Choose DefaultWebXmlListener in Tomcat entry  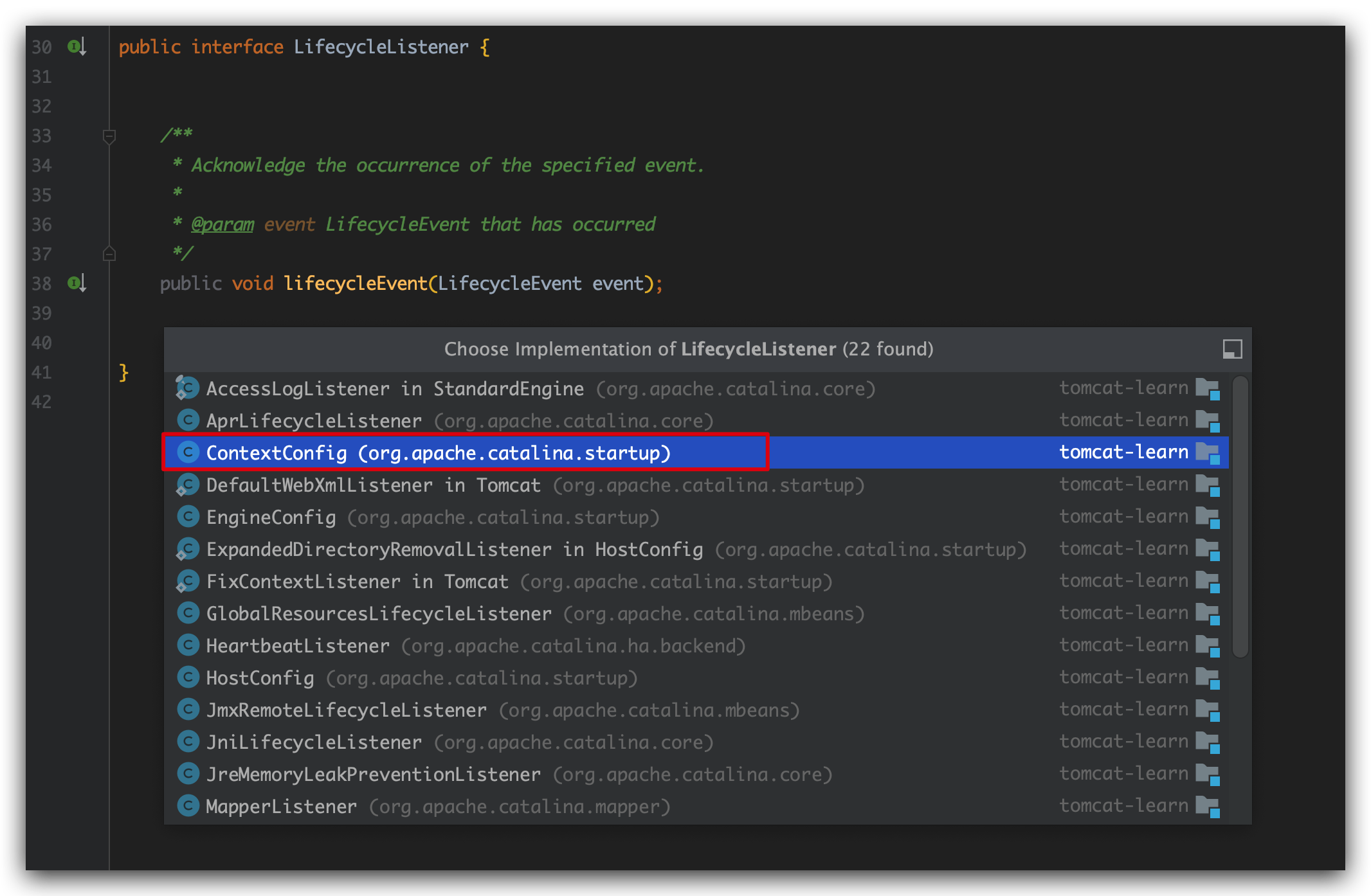click(x=373, y=485)
